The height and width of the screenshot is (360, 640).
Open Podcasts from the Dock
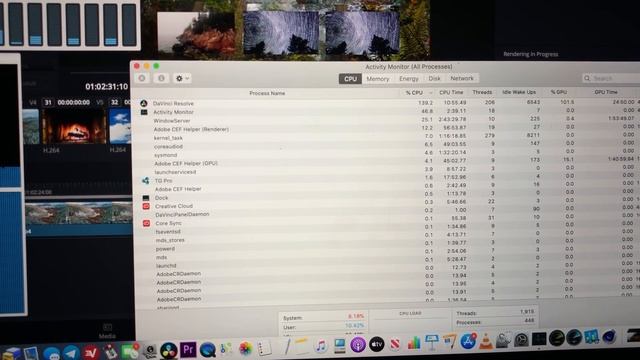pos(358,345)
